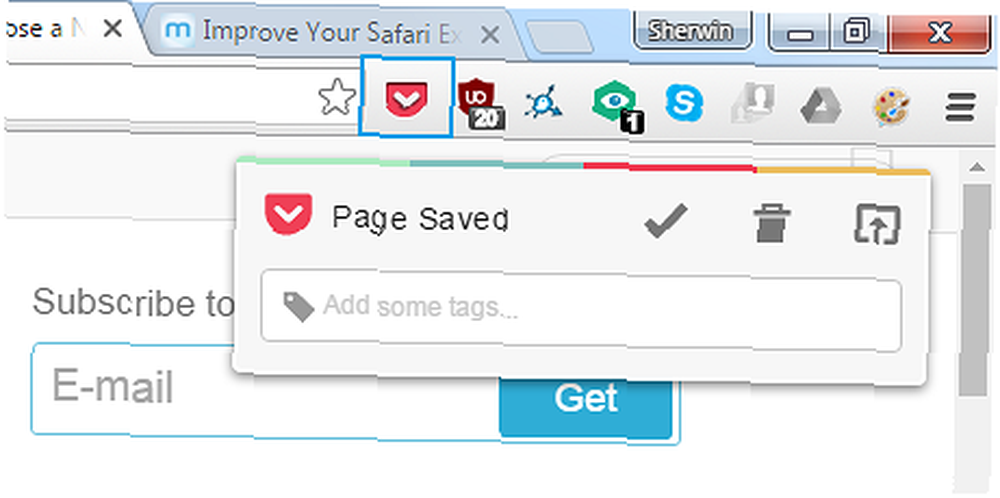
Task: Click the E-mail subscription field
Action: 265,388
